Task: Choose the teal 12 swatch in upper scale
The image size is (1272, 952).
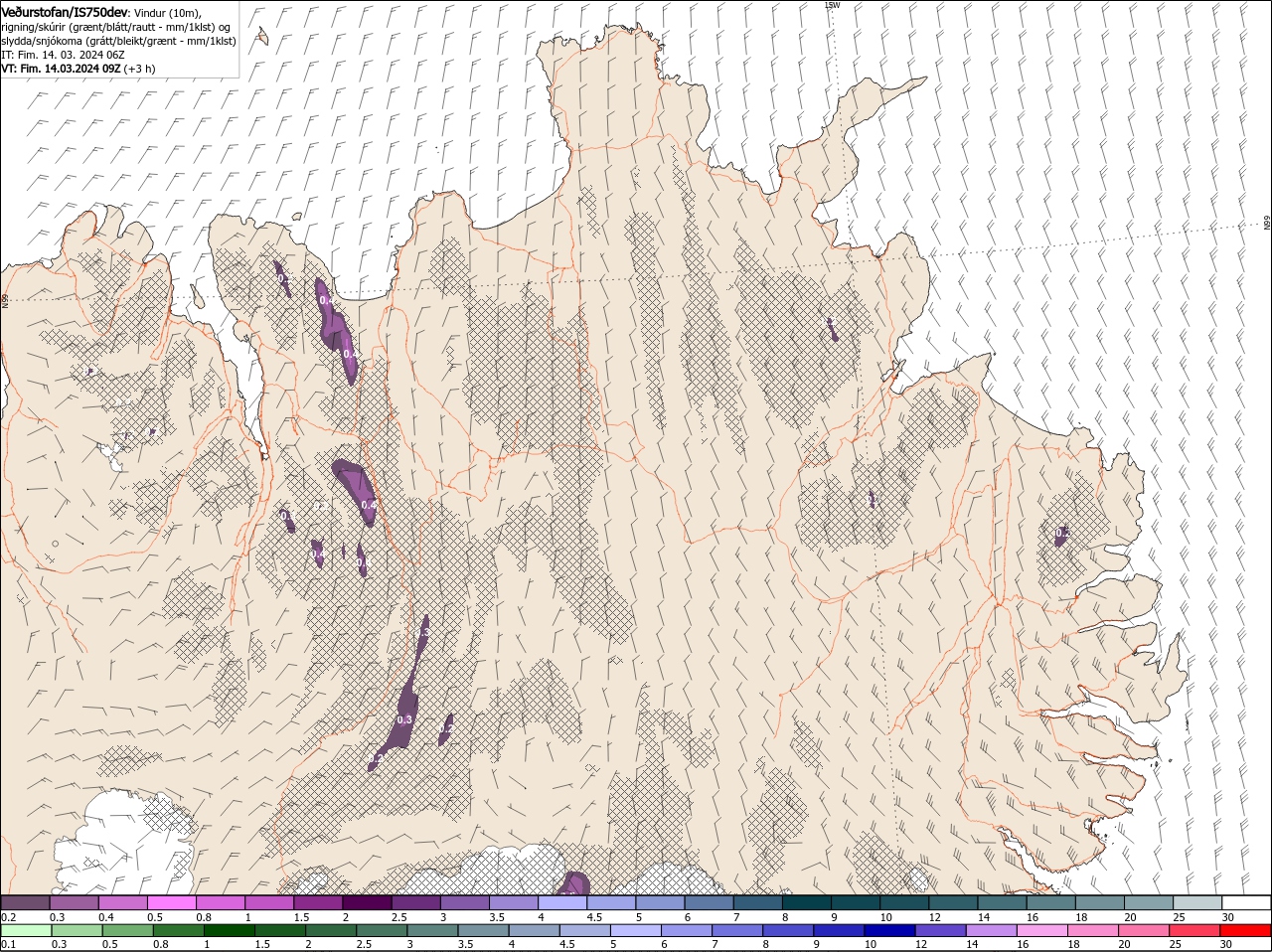Action: coord(953,902)
